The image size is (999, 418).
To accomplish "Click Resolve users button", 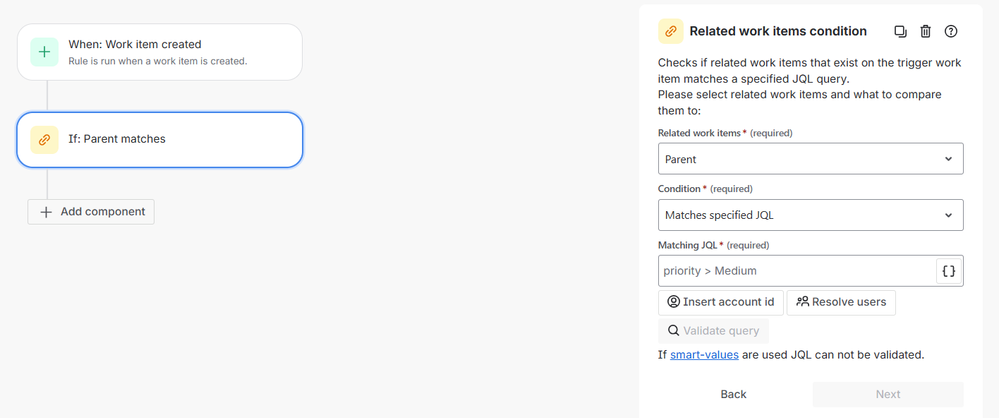I will [841, 302].
